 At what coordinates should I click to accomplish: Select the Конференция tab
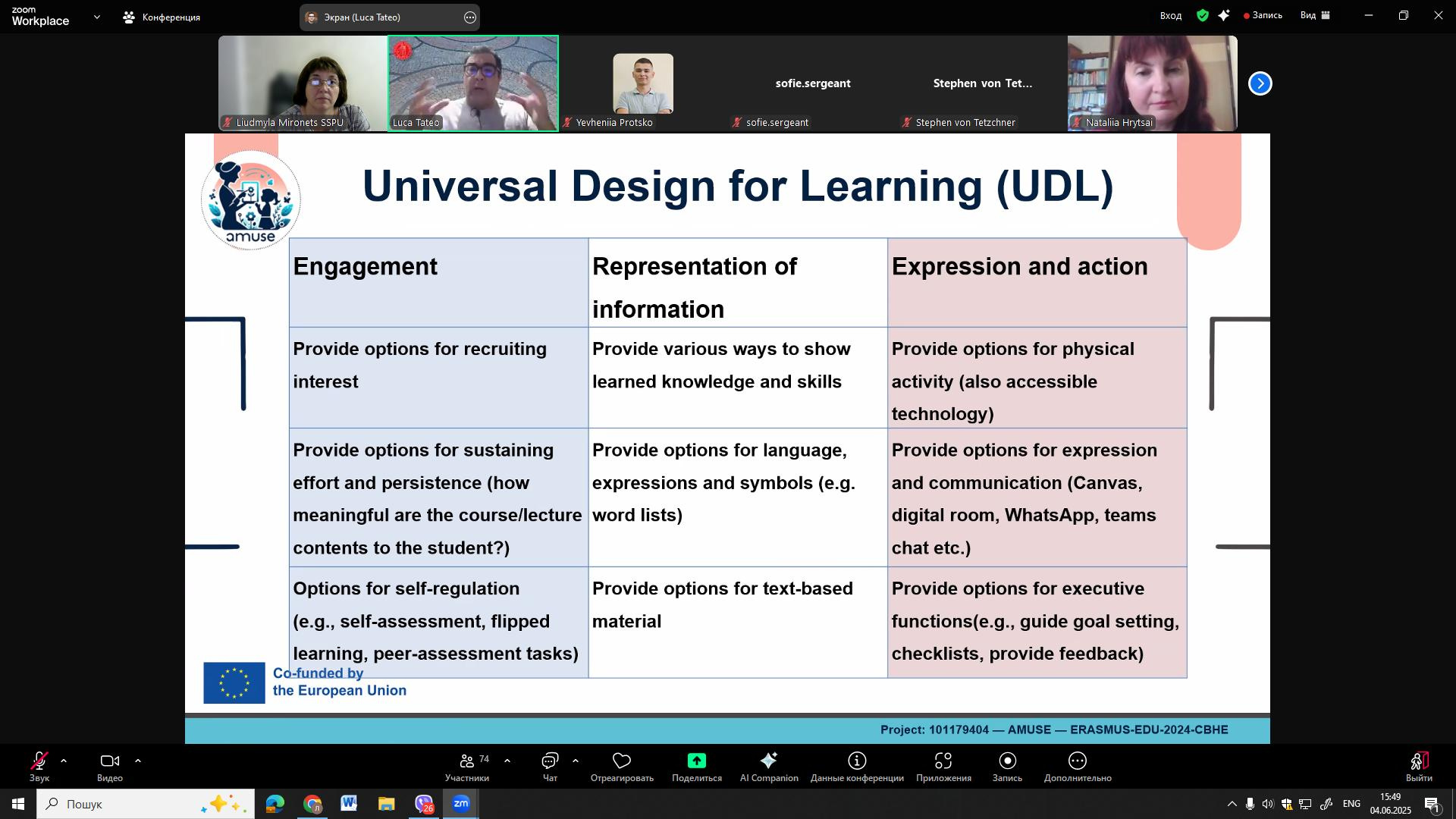click(162, 17)
